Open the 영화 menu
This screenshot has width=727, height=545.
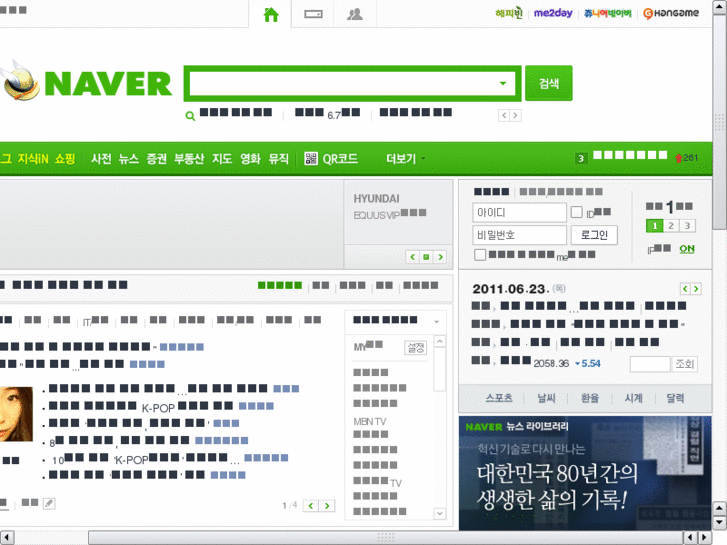coord(250,159)
